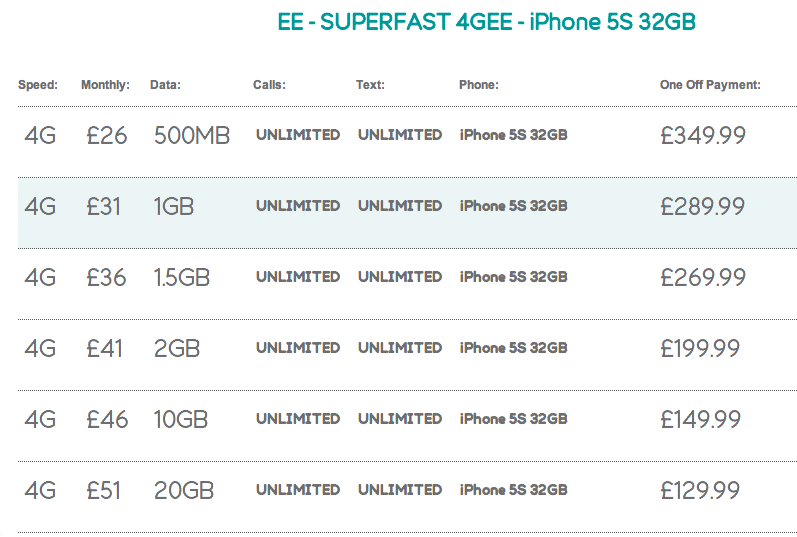Click the EE Superfast 4GEE iPhone 5S heading
The width and height of the screenshot is (797, 537).
tap(486, 22)
